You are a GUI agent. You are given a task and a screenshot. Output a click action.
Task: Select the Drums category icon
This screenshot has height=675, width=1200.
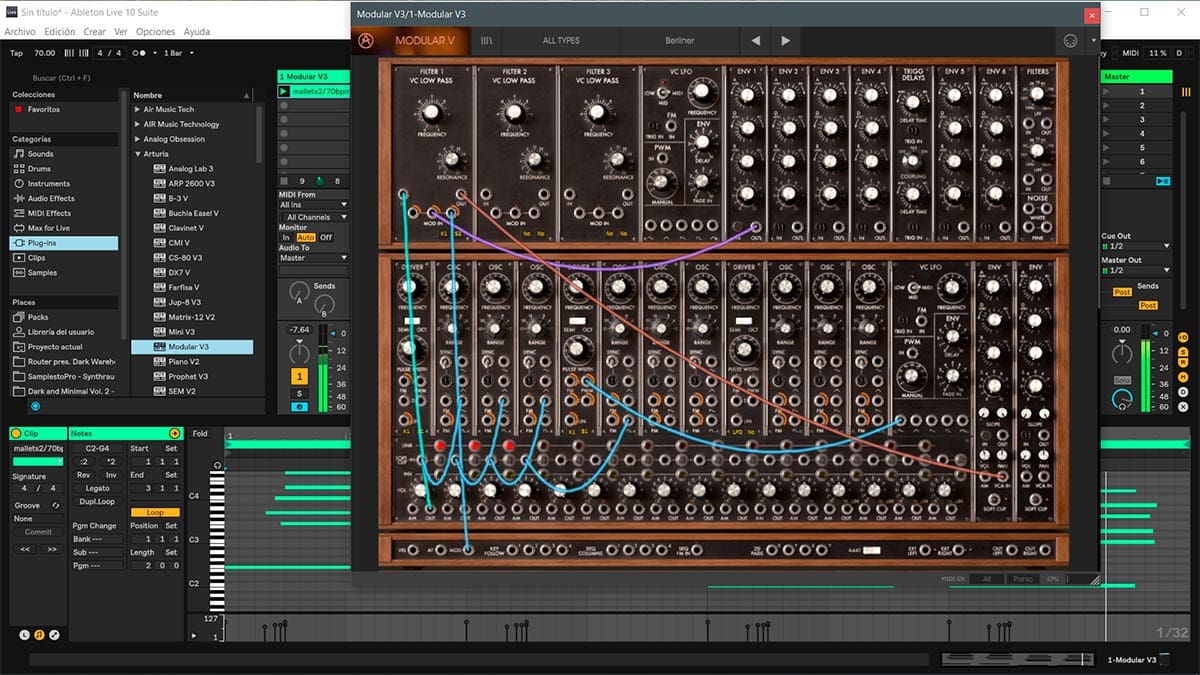(18, 169)
